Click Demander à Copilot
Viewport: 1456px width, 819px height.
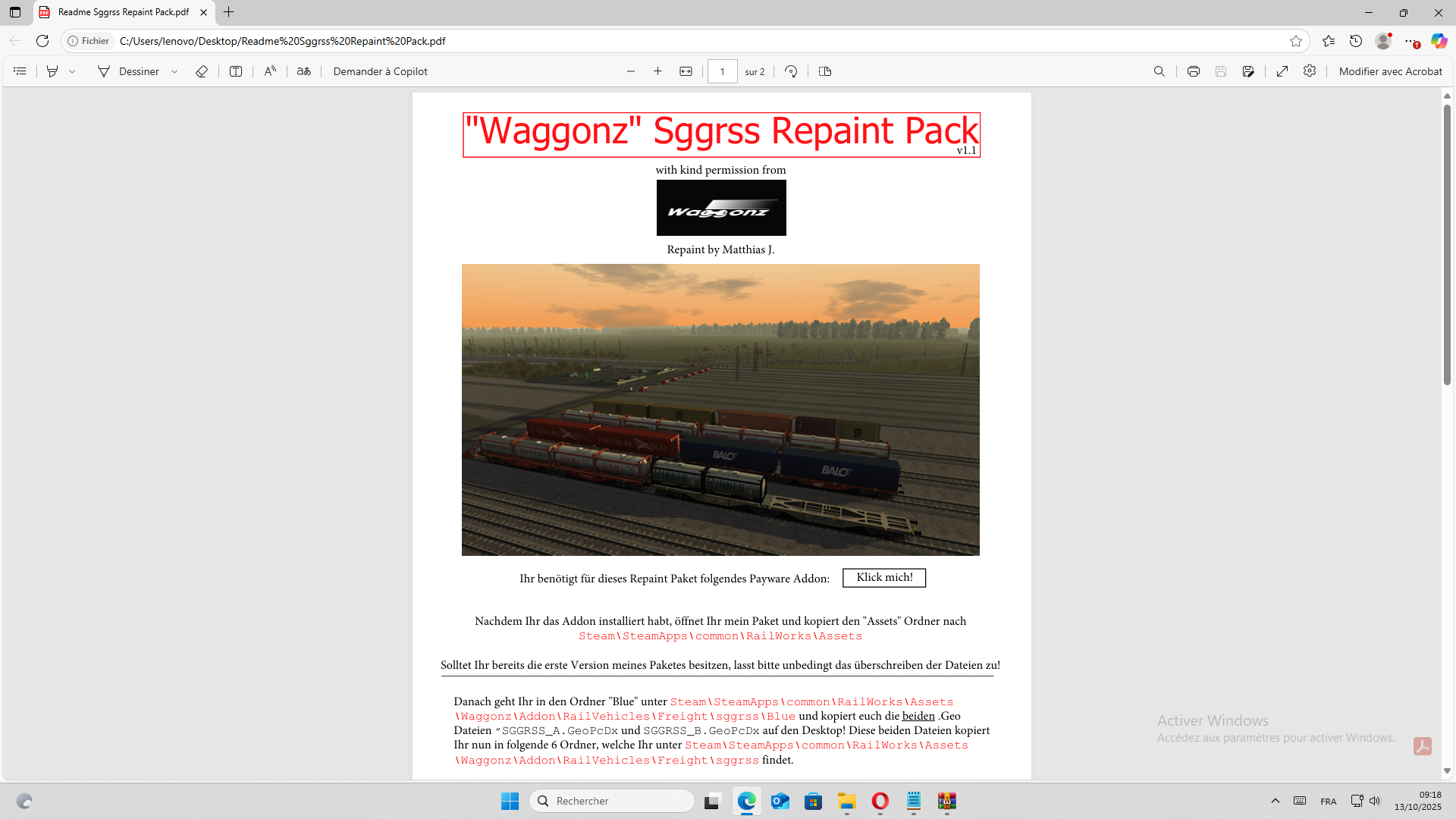click(x=380, y=71)
